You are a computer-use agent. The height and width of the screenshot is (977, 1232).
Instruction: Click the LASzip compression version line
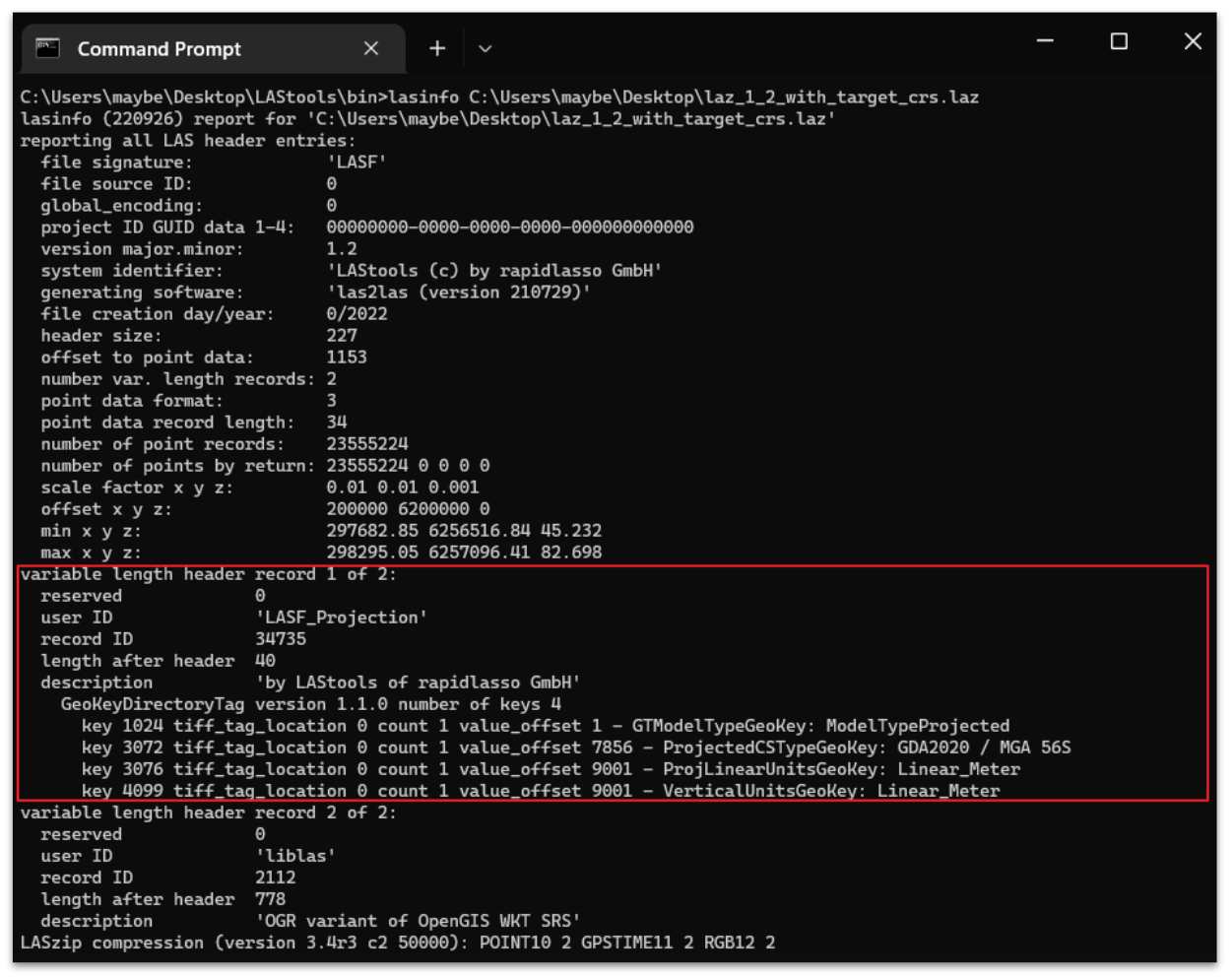click(398, 943)
